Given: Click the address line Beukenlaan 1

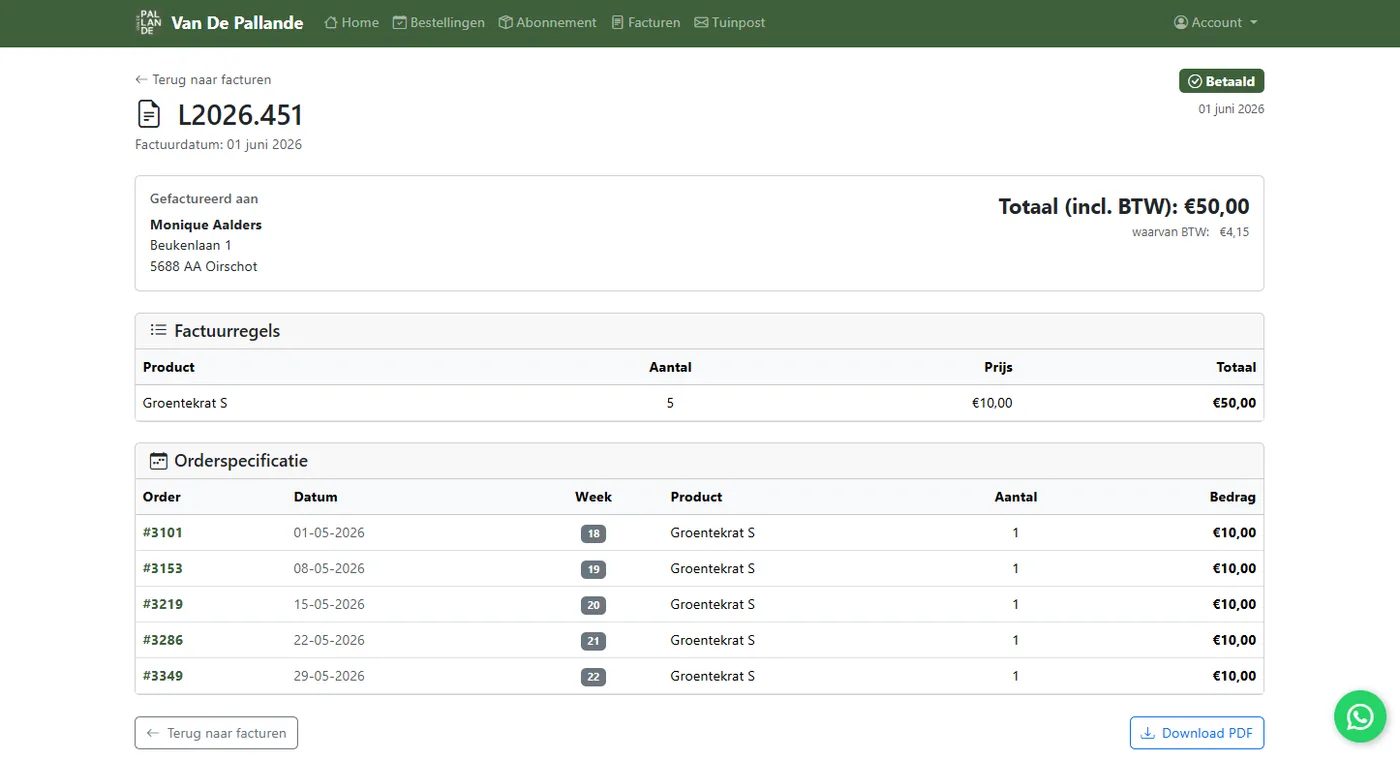Looking at the screenshot, I should pyautogui.click(x=191, y=246).
